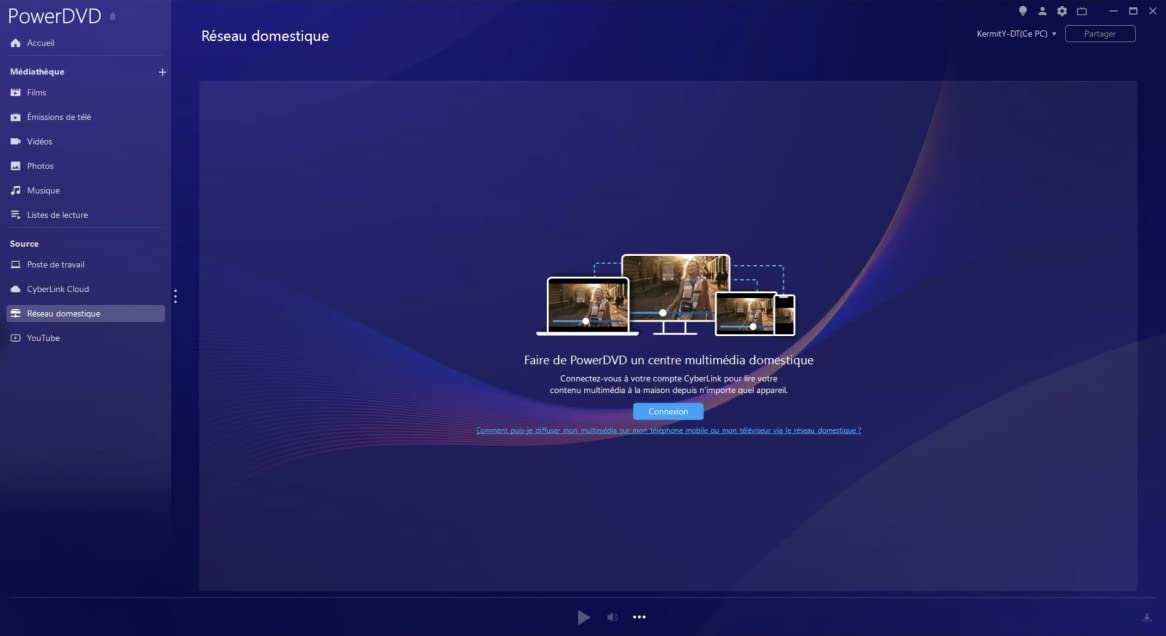This screenshot has height=636, width=1166.
Task: Switch to TV mode icon
Action: (1082, 11)
